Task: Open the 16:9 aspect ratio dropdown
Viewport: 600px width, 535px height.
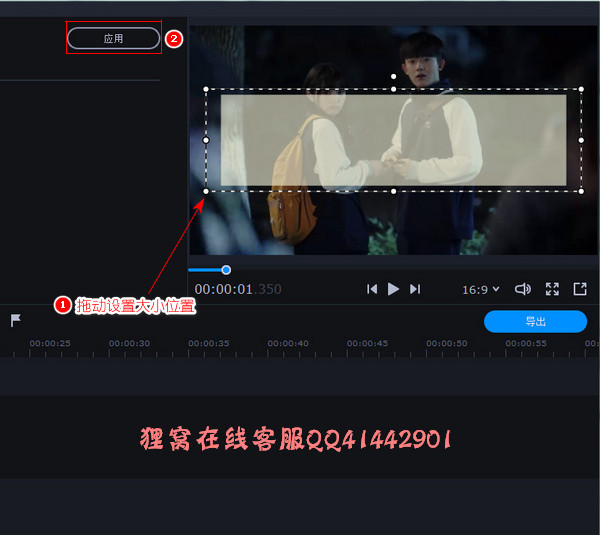Action: click(x=481, y=290)
